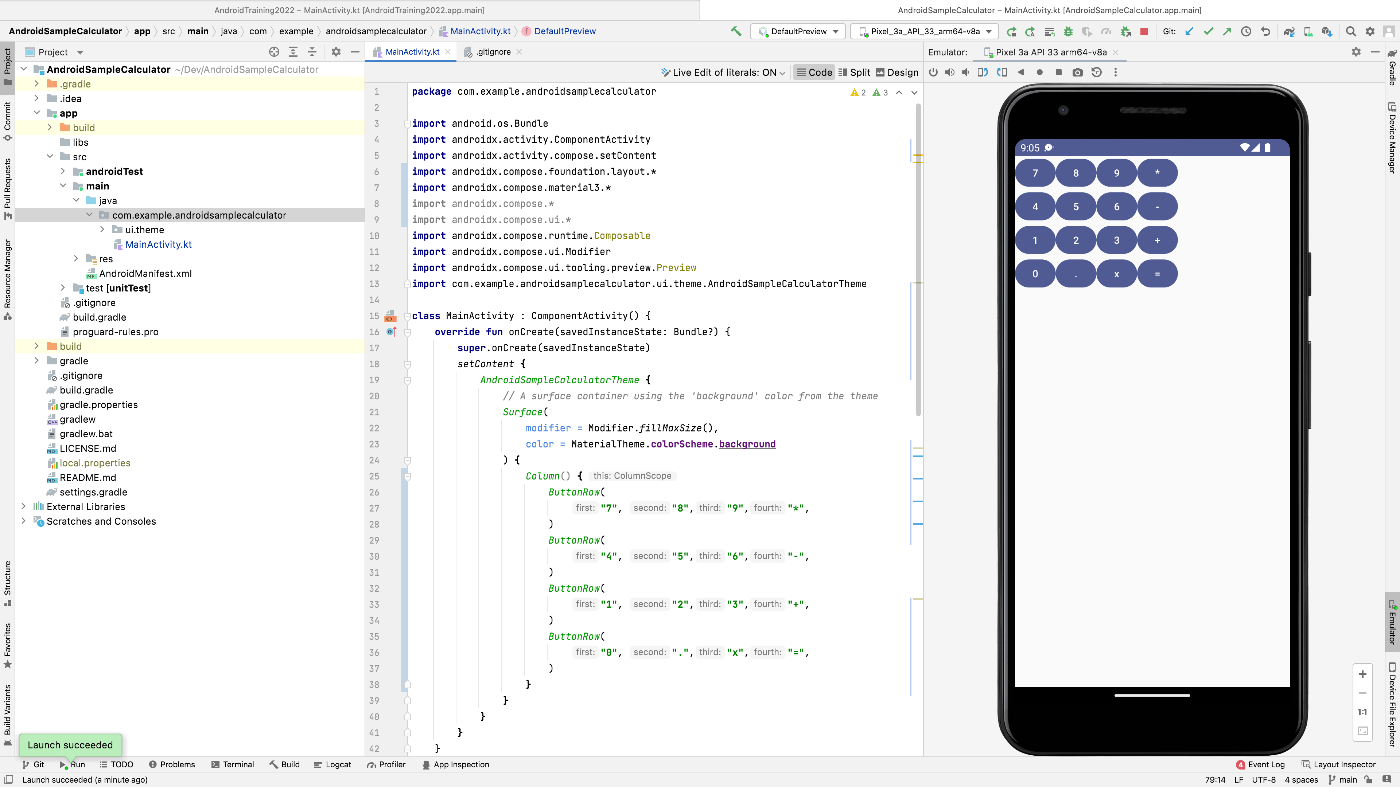Expand the ui.theme package
The height and width of the screenshot is (787, 1400).
coord(102,229)
